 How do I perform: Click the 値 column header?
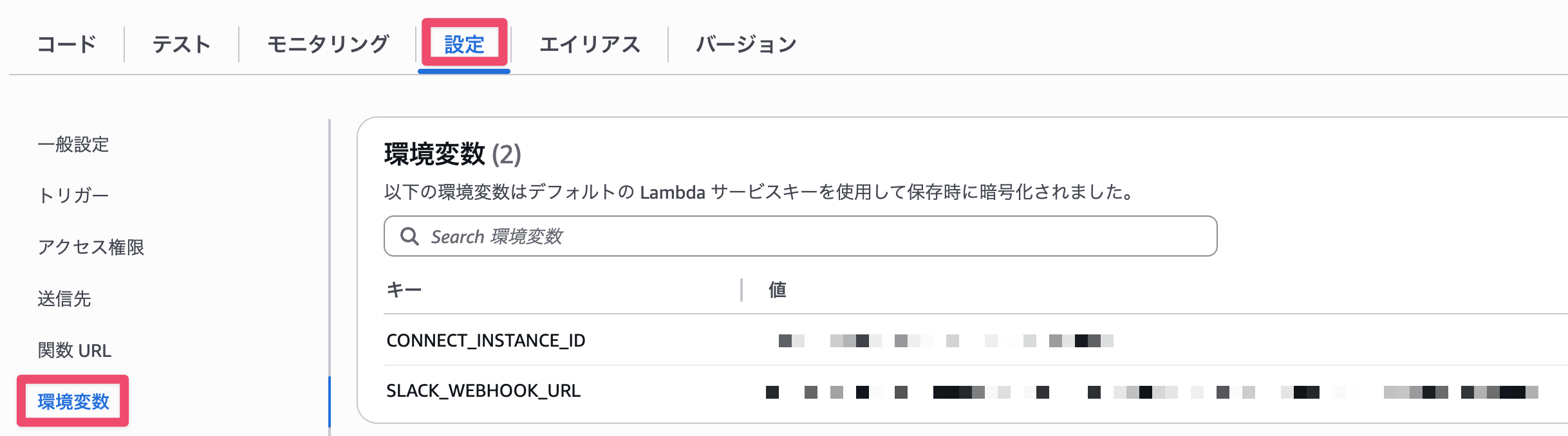[777, 290]
